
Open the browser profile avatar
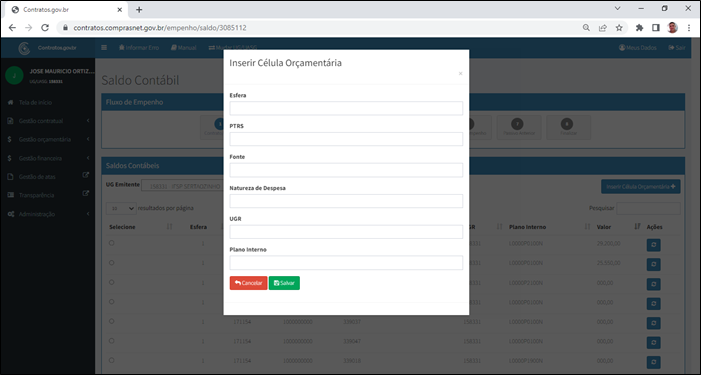click(672, 28)
